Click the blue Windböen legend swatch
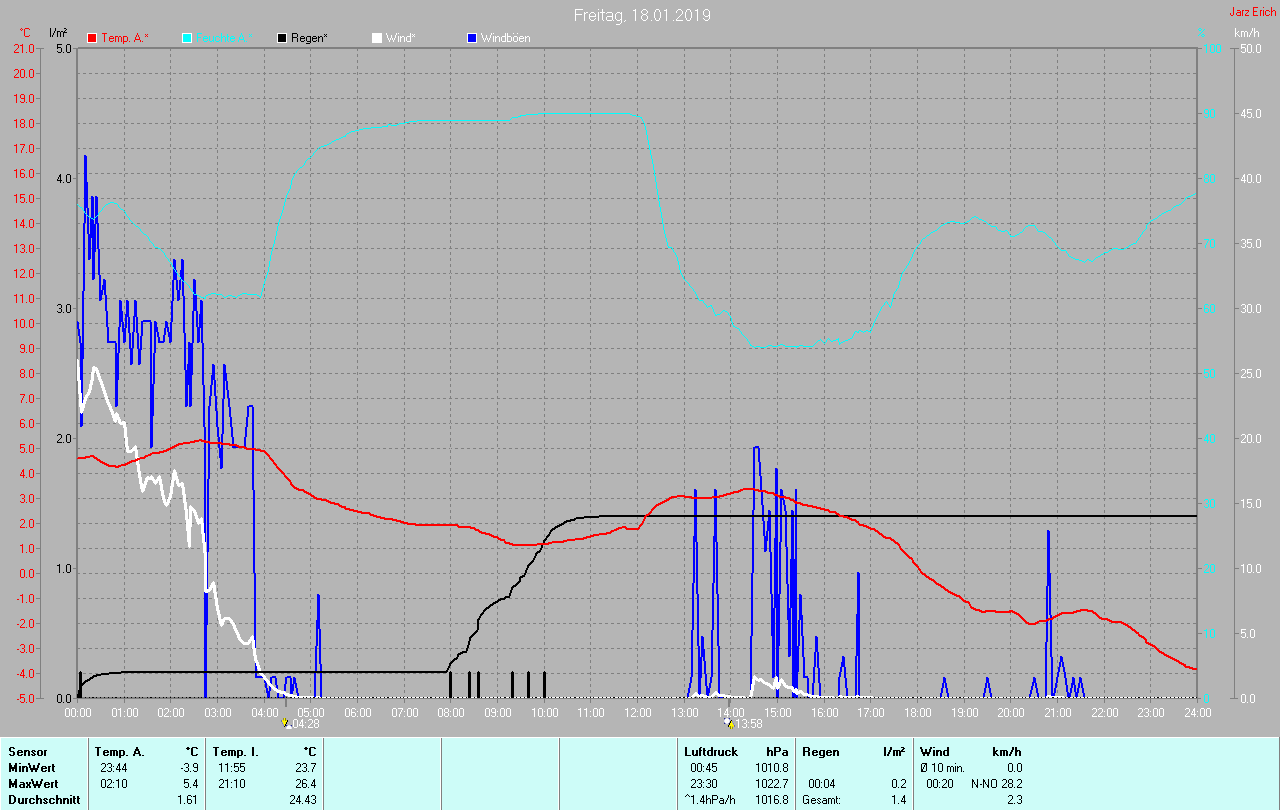This screenshot has height=810, width=1280. (472, 38)
